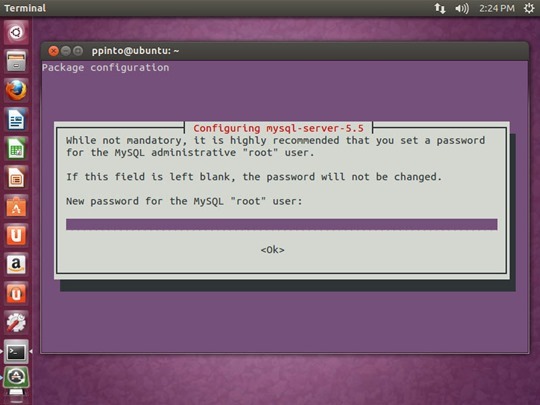The width and height of the screenshot is (540, 405).
Task: Focus the MySQL root password field
Action: pyautogui.click(x=281, y=224)
